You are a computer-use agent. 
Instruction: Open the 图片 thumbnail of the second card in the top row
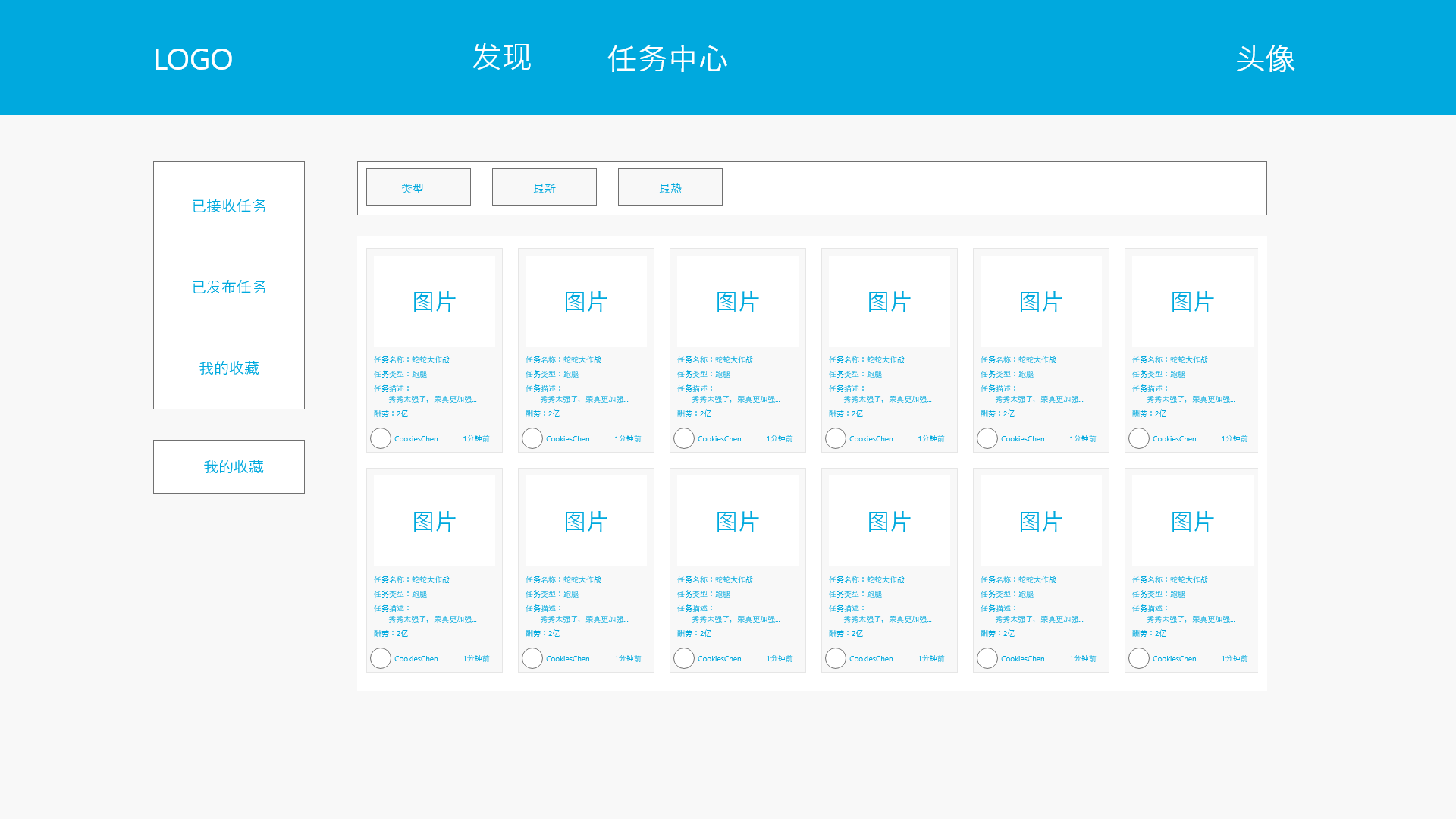pyautogui.click(x=586, y=301)
